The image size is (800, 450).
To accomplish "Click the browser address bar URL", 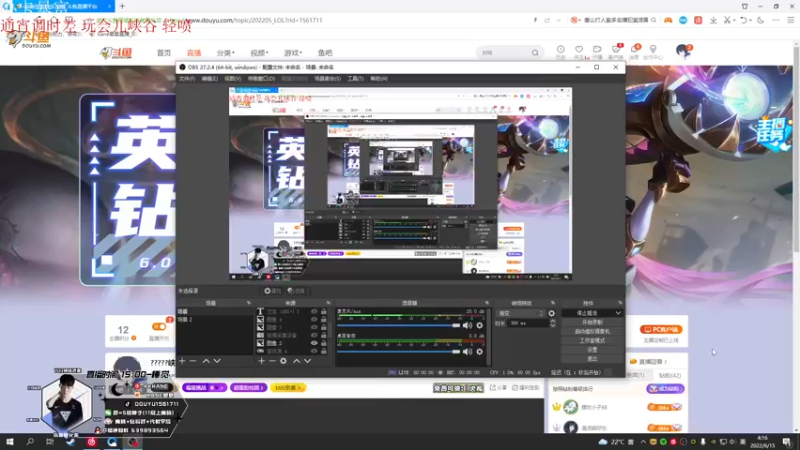I will [255, 20].
